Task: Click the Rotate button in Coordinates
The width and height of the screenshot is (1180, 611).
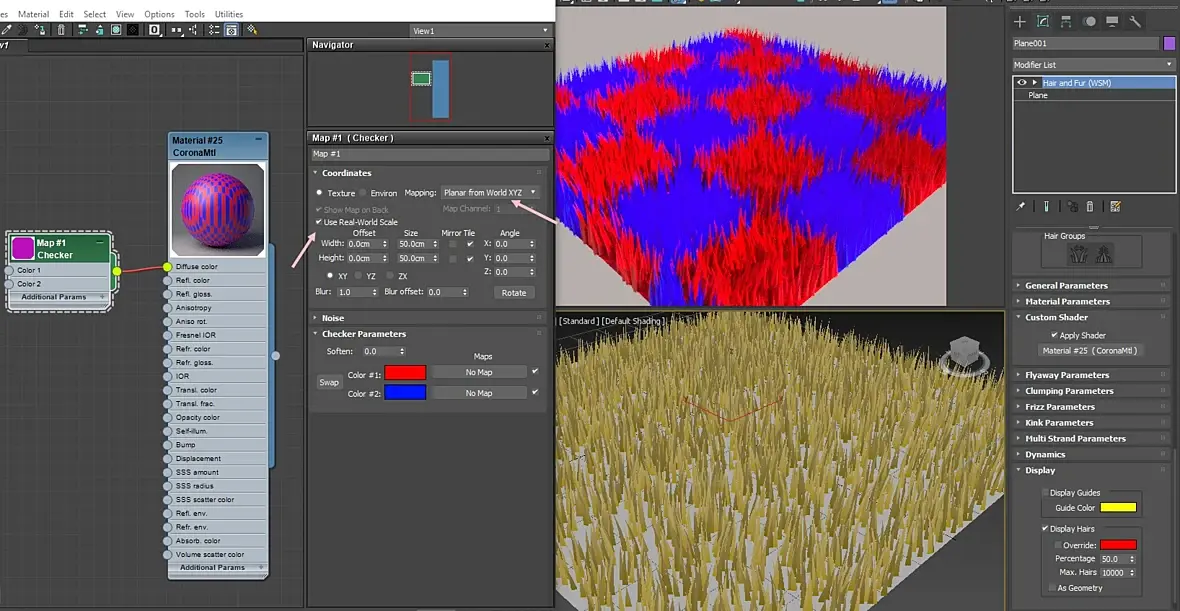Action: coord(514,292)
